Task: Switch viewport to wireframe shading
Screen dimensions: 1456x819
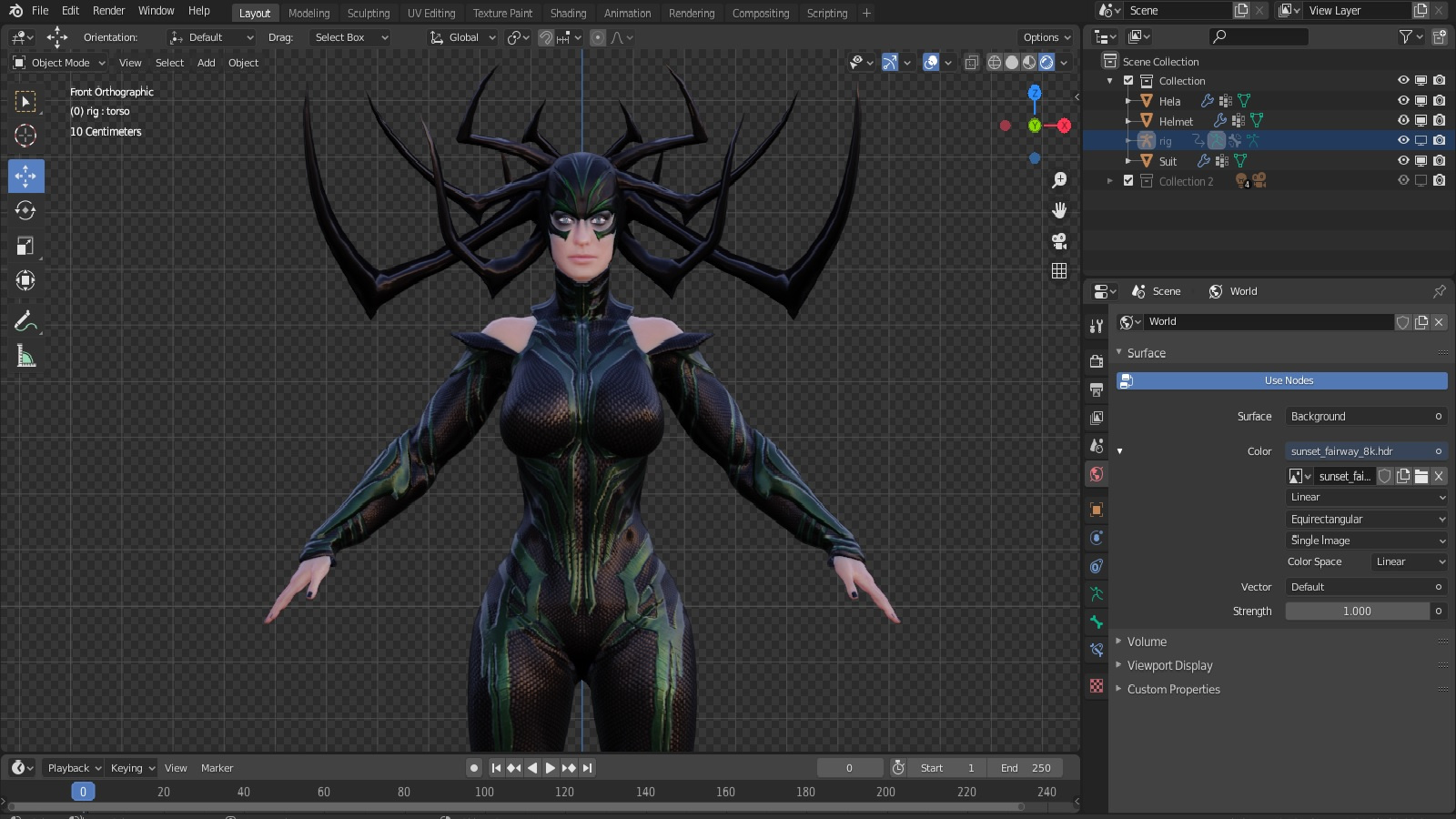Action: 995,63
